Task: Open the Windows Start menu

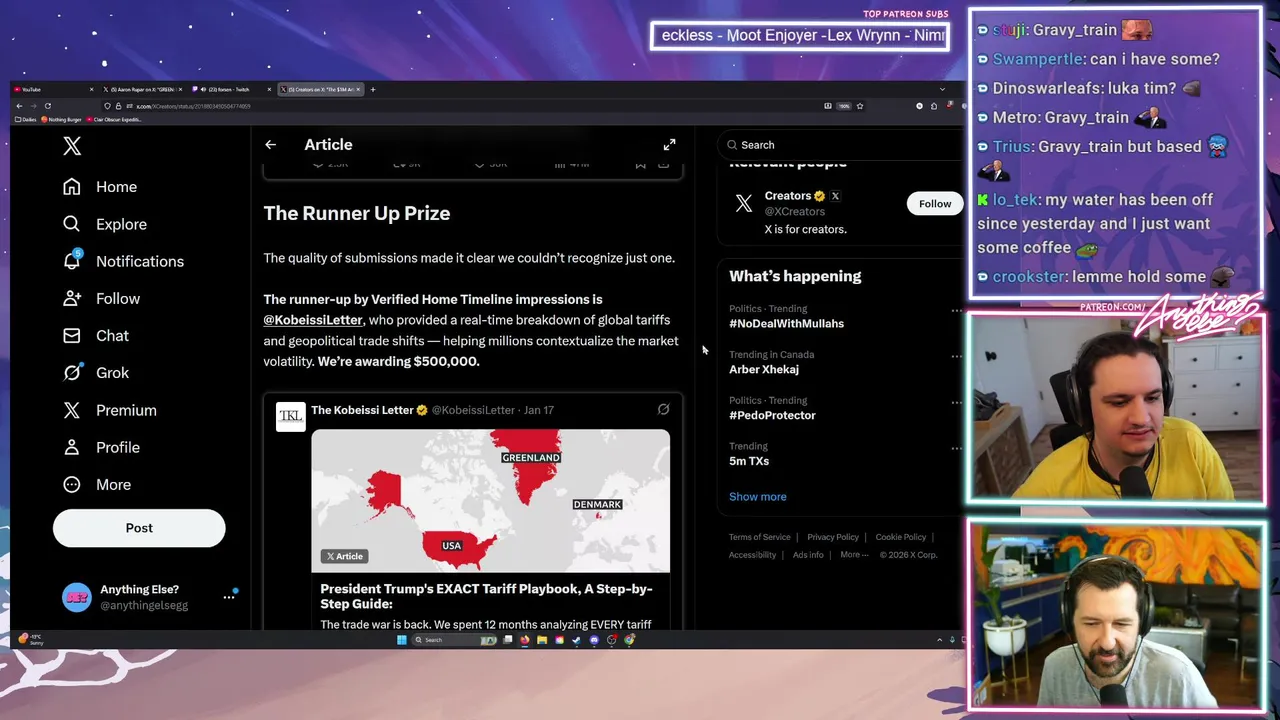Action: coord(402,640)
